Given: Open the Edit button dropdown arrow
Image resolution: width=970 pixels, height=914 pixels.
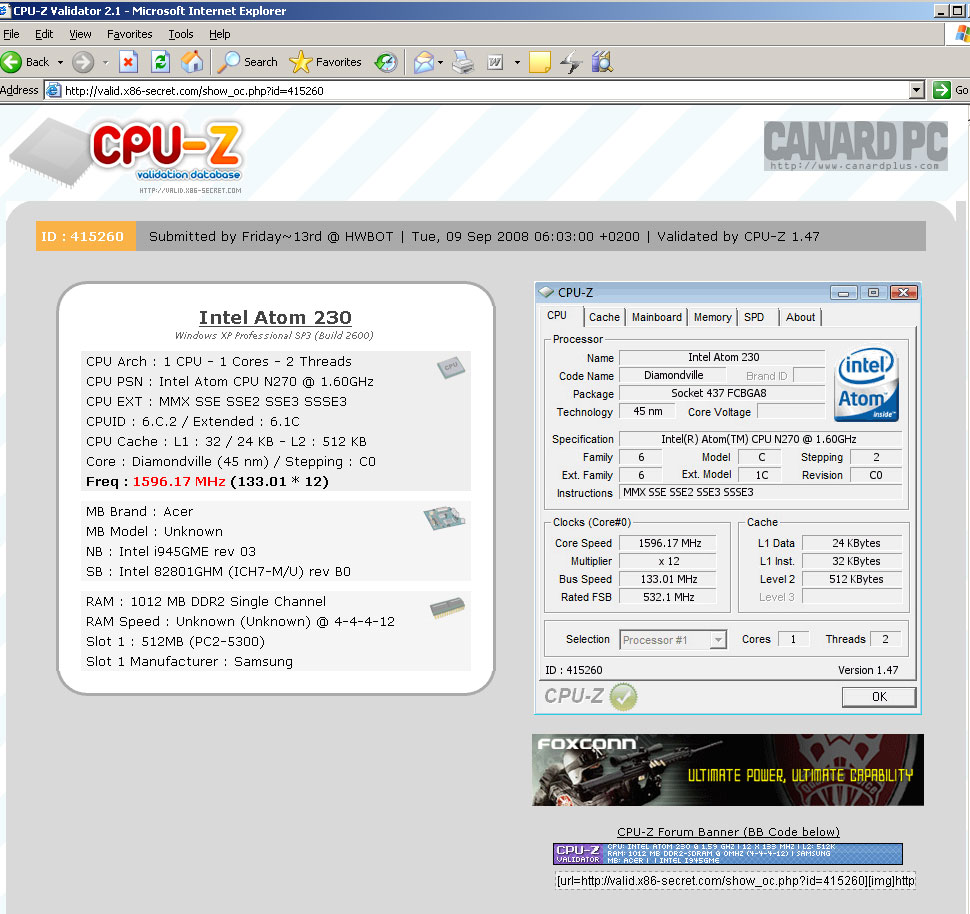Looking at the screenshot, I should click(x=517, y=62).
